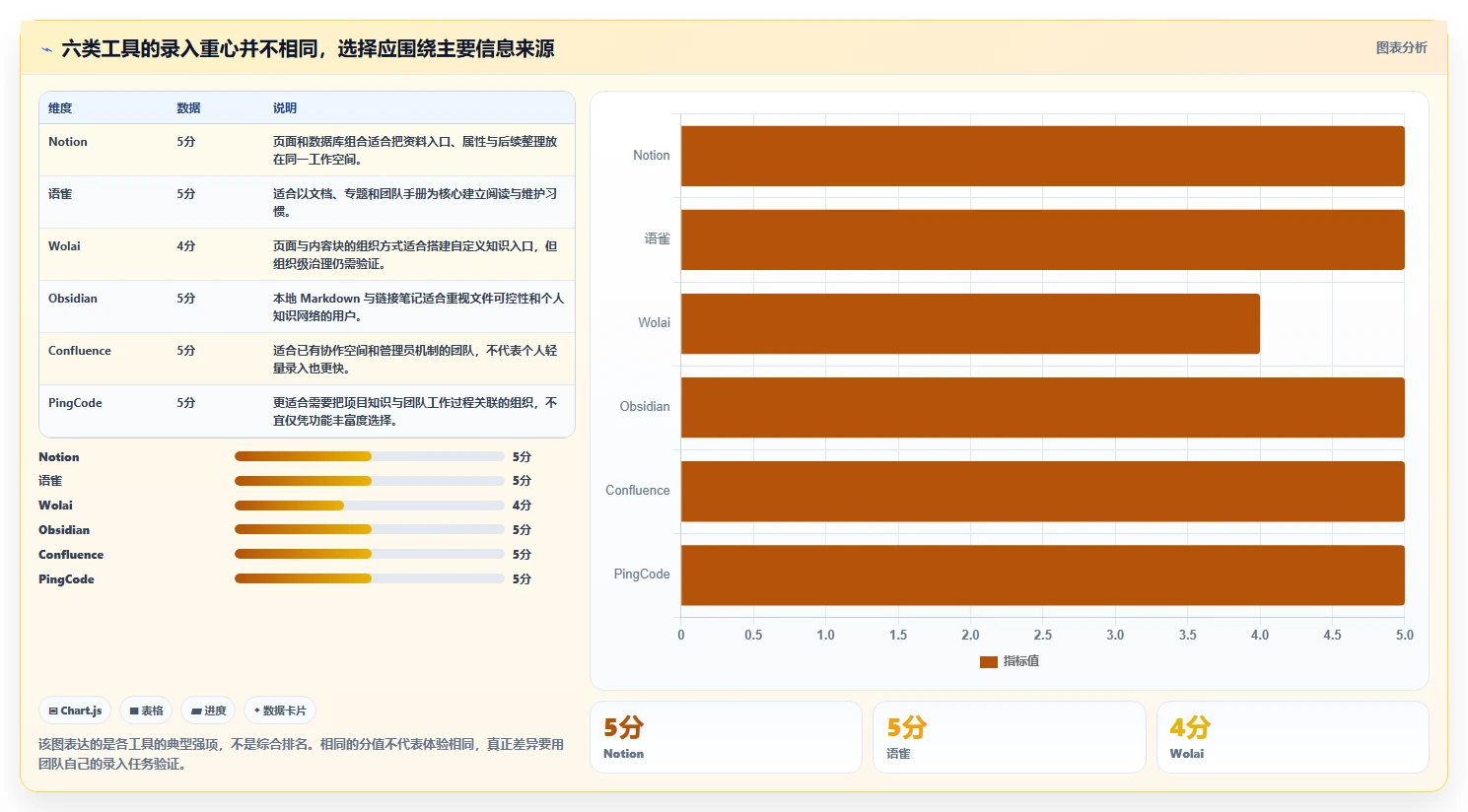
Task: Click the Chart.js chip
Action: coord(75,710)
